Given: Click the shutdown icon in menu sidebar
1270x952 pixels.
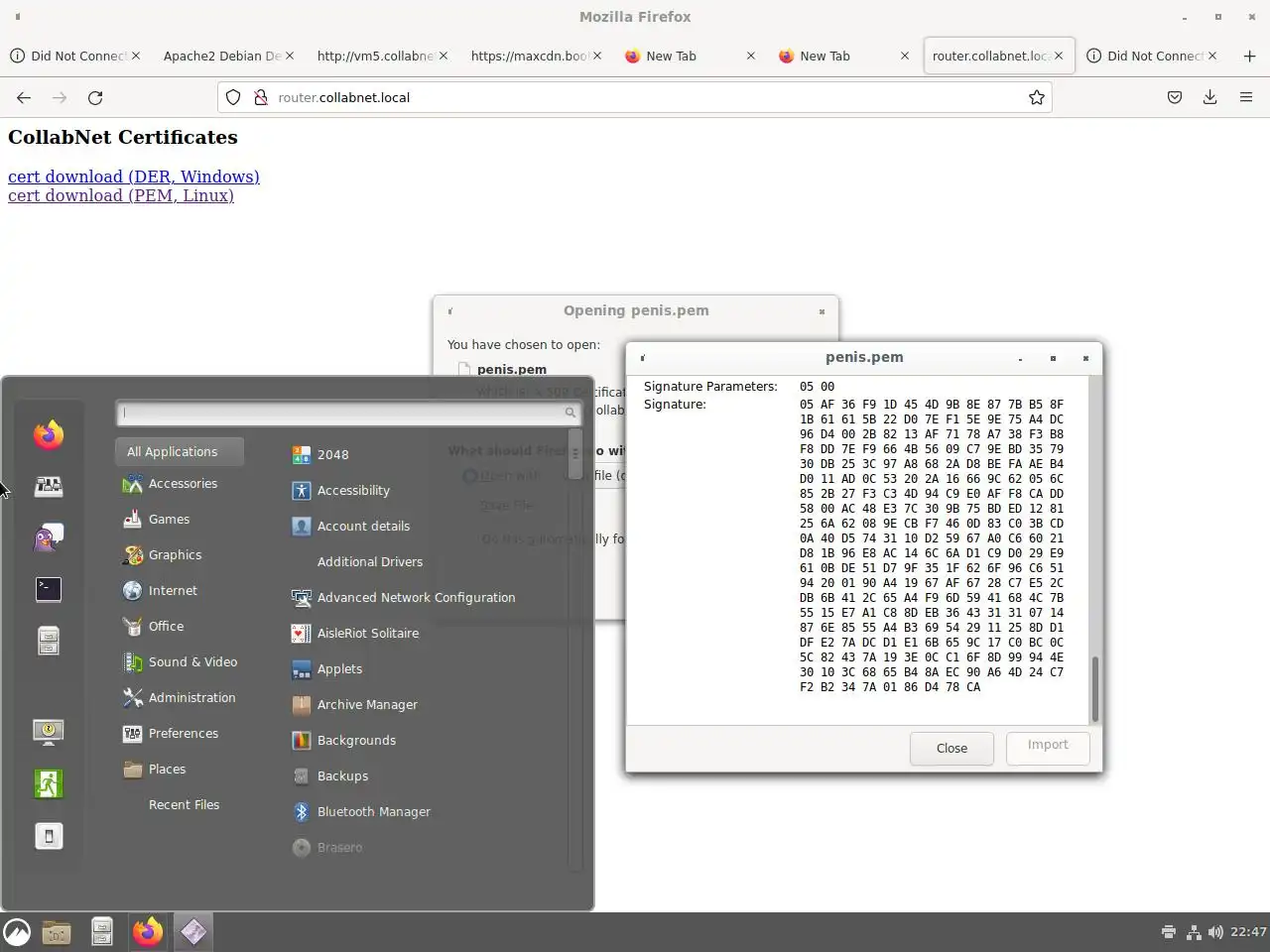Looking at the screenshot, I should tap(49, 836).
